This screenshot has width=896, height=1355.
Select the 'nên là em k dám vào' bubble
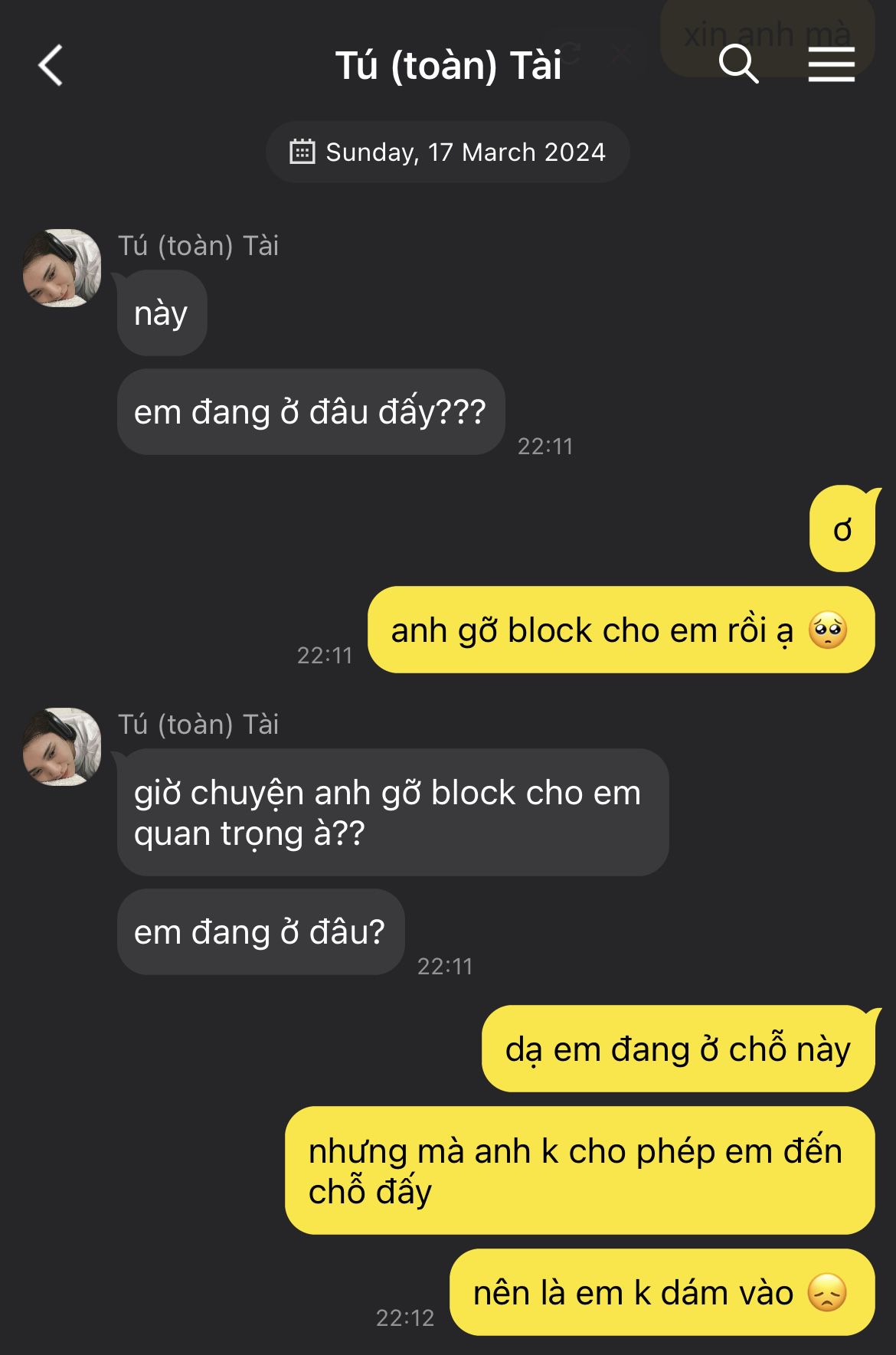pos(662,1292)
